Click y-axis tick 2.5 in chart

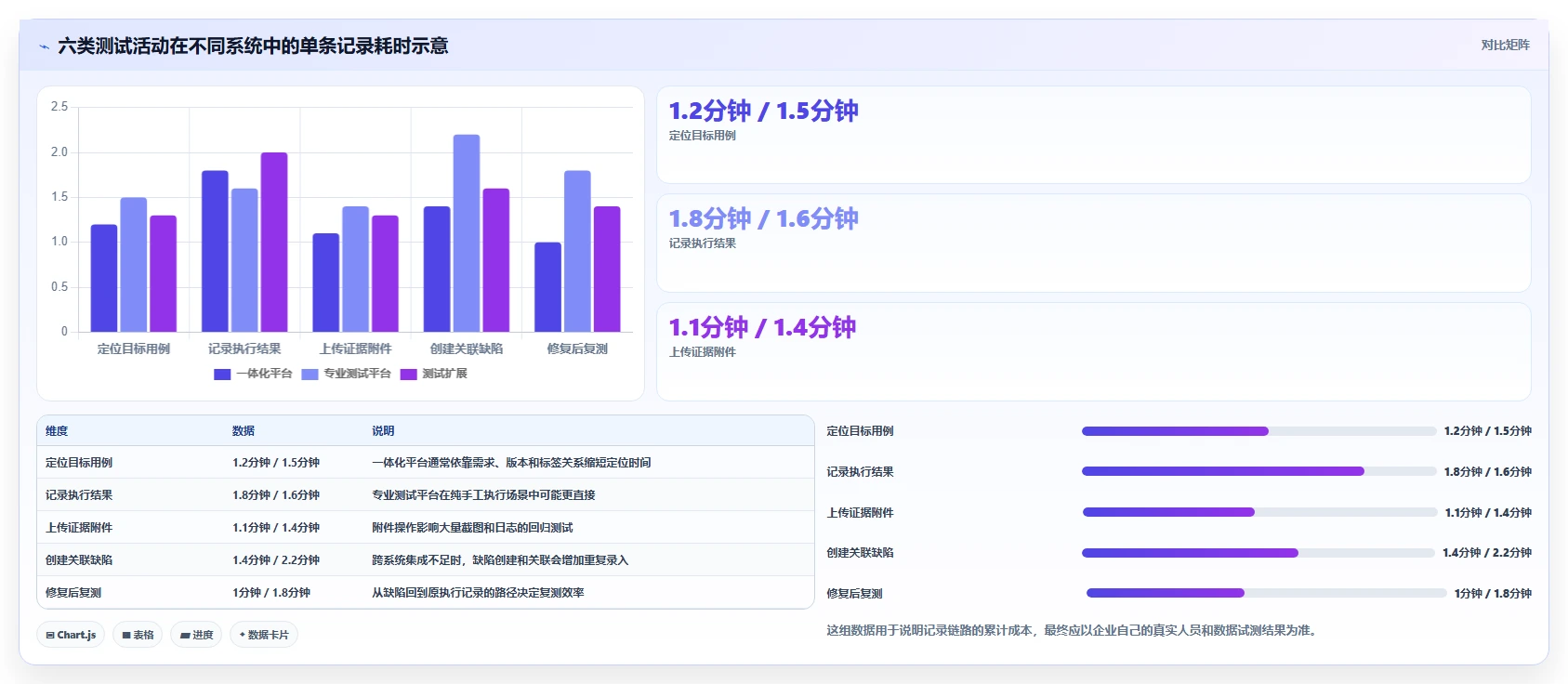(59, 107)
